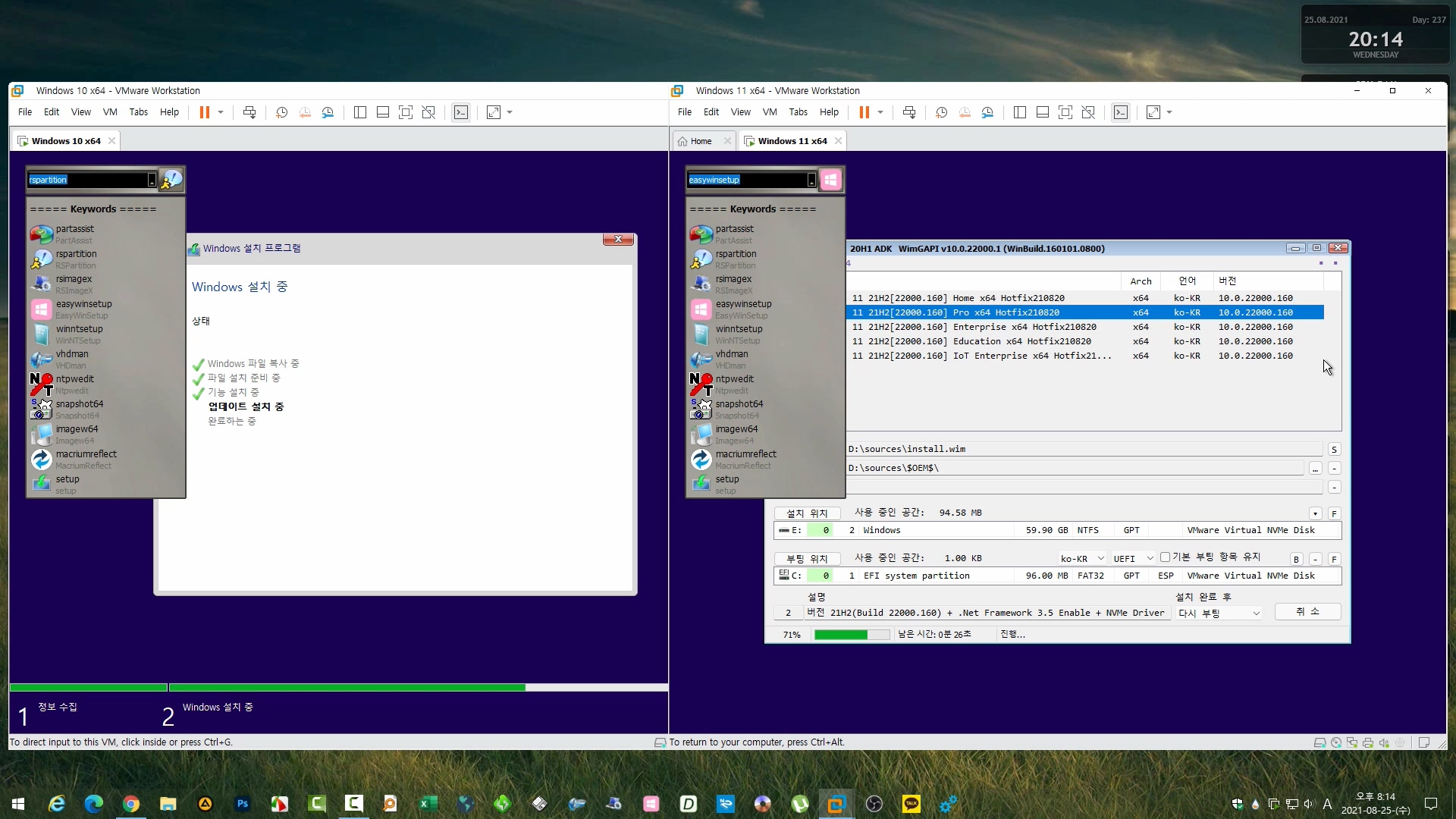
Task: Select the Windows 11 x64 tab
Action: pos(792,141)
